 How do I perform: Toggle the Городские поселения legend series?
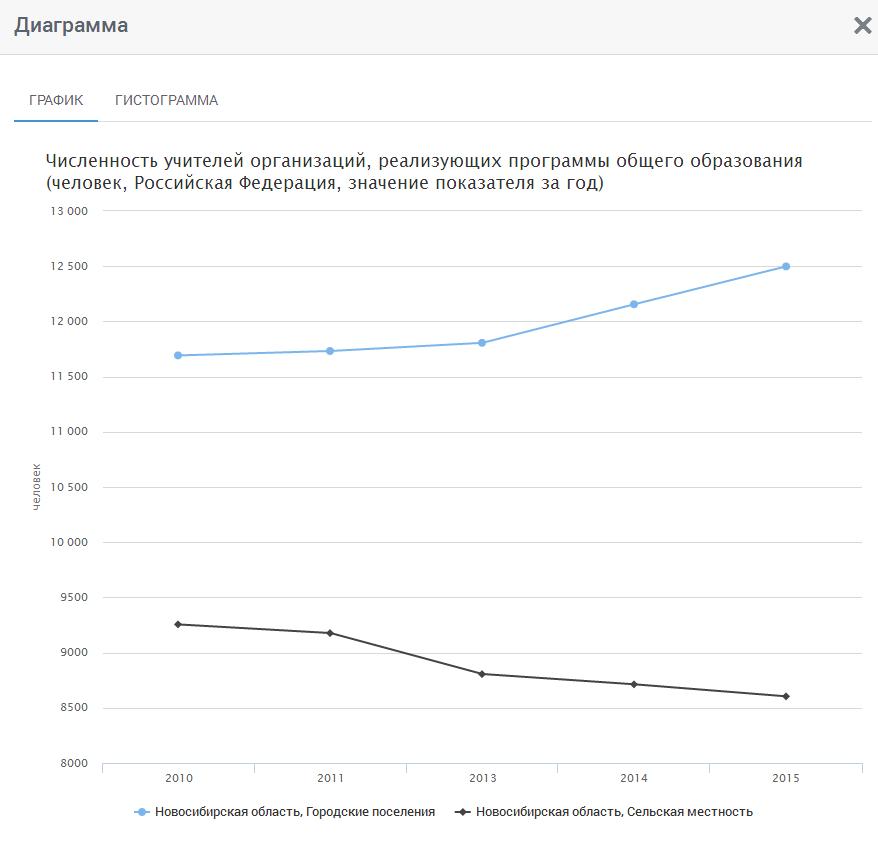tap(296, 812)
